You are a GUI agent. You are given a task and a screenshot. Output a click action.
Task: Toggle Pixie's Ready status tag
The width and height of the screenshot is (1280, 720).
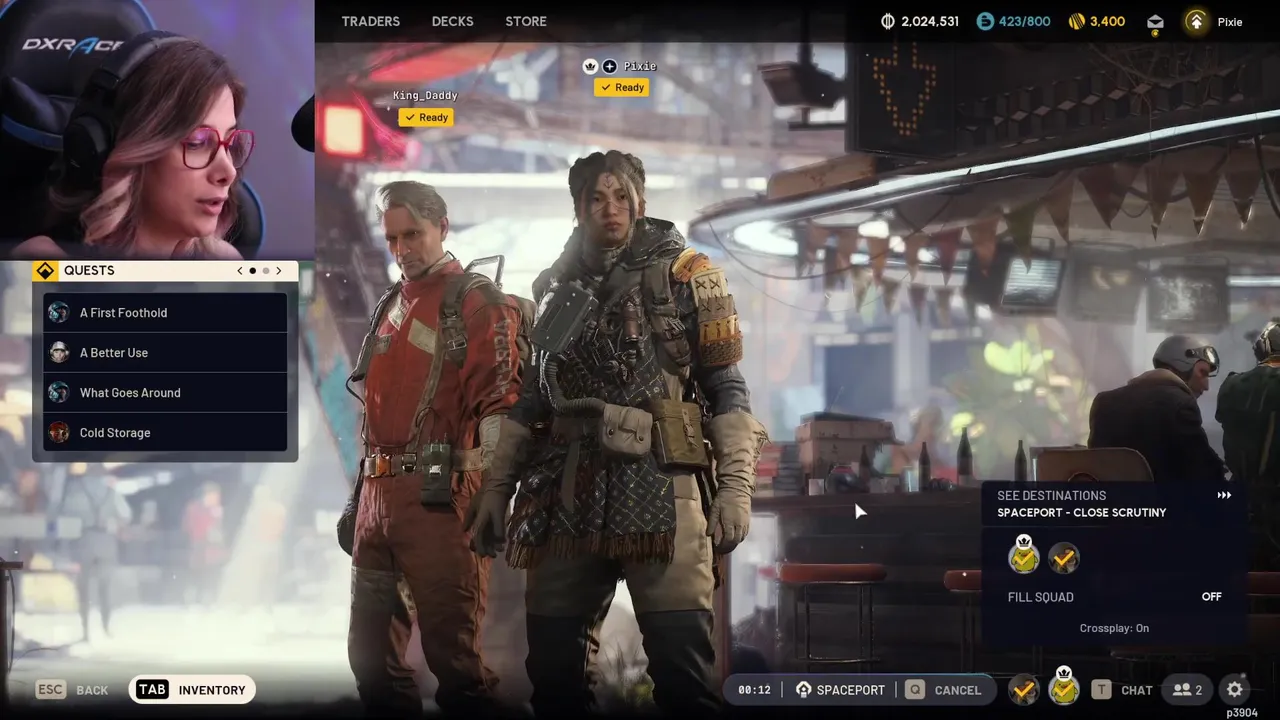coord(621,87)
